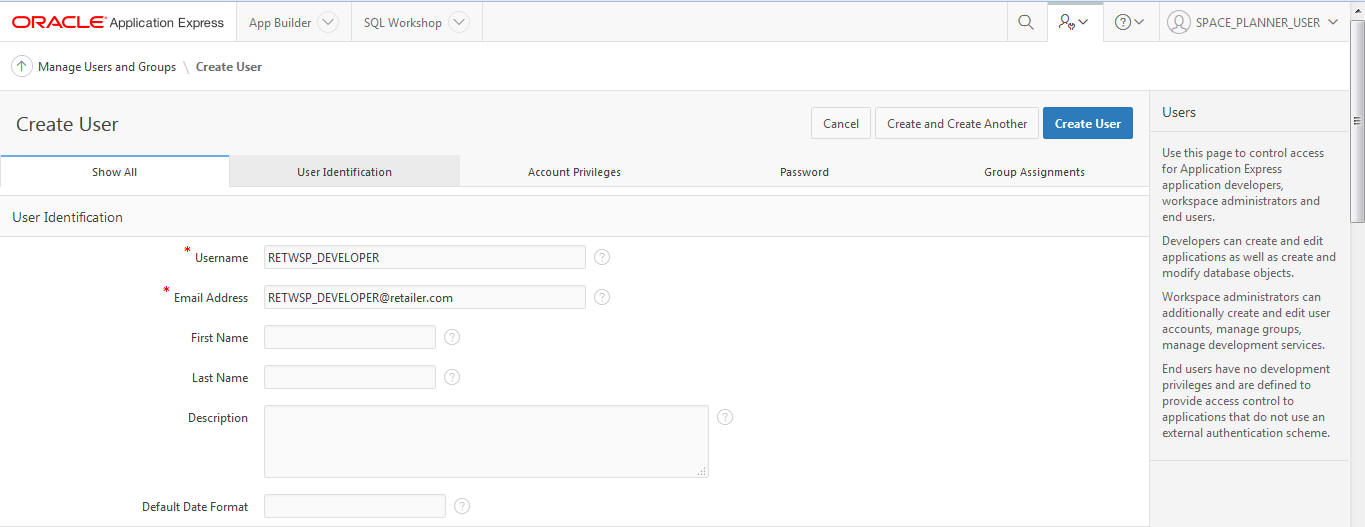Switch to the Show All tab

115,171
